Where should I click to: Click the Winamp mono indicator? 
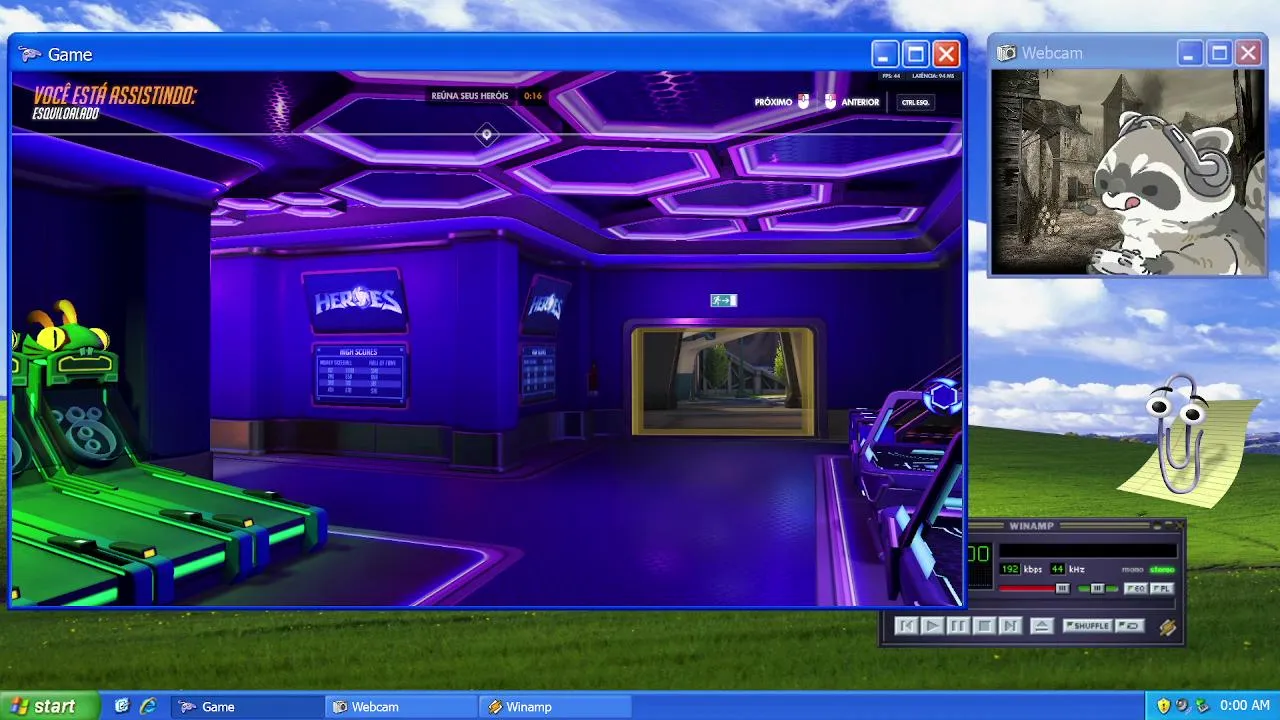point(1133,570)
